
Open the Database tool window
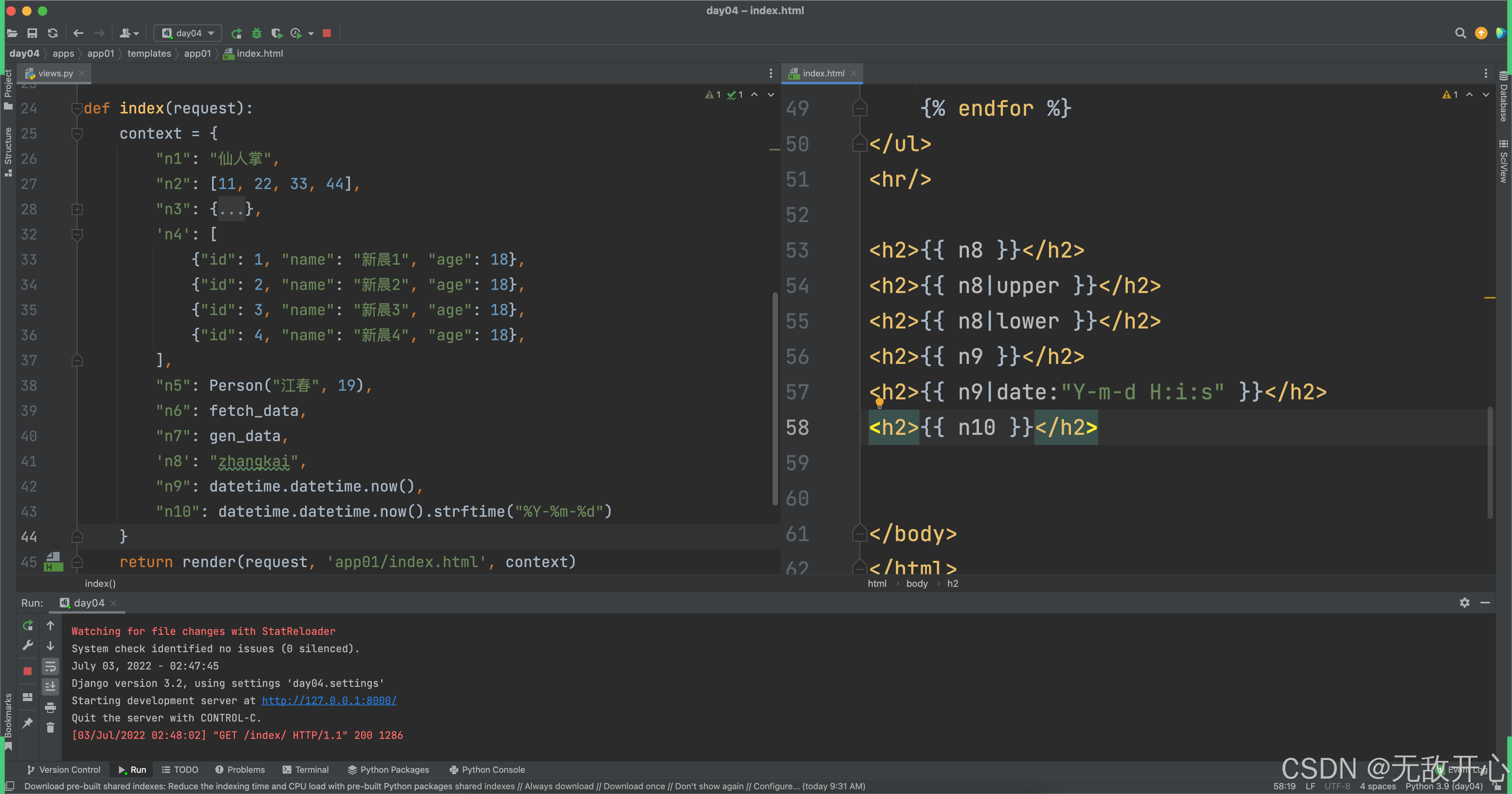(1503, 96)
